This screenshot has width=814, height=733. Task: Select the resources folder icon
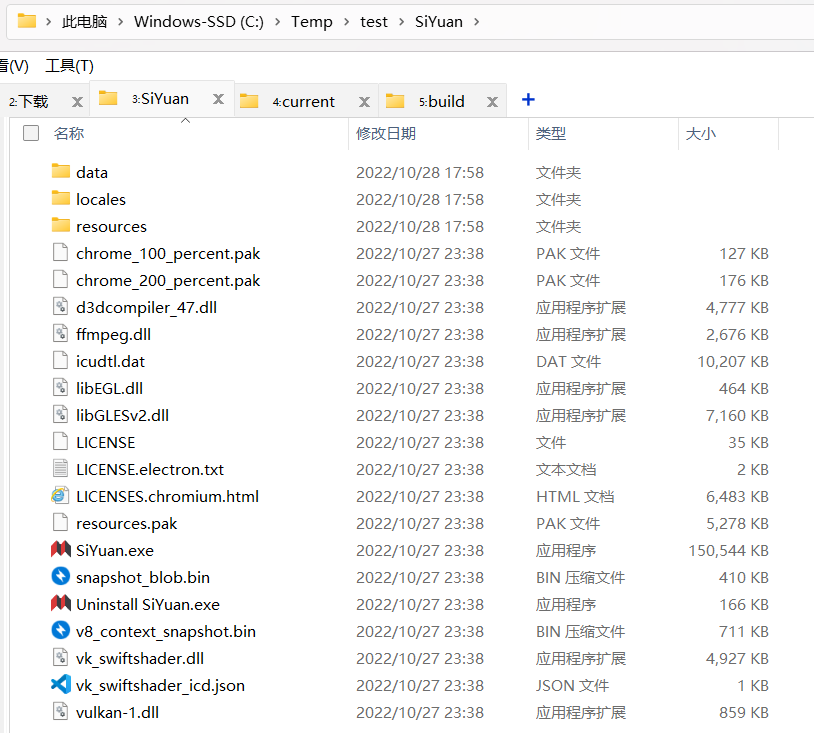pyautogui.click(x=61, y=225)
